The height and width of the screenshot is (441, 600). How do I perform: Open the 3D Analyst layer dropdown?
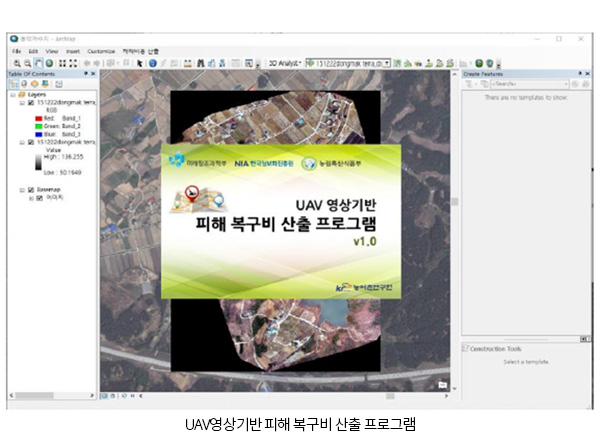pos(387,62)
